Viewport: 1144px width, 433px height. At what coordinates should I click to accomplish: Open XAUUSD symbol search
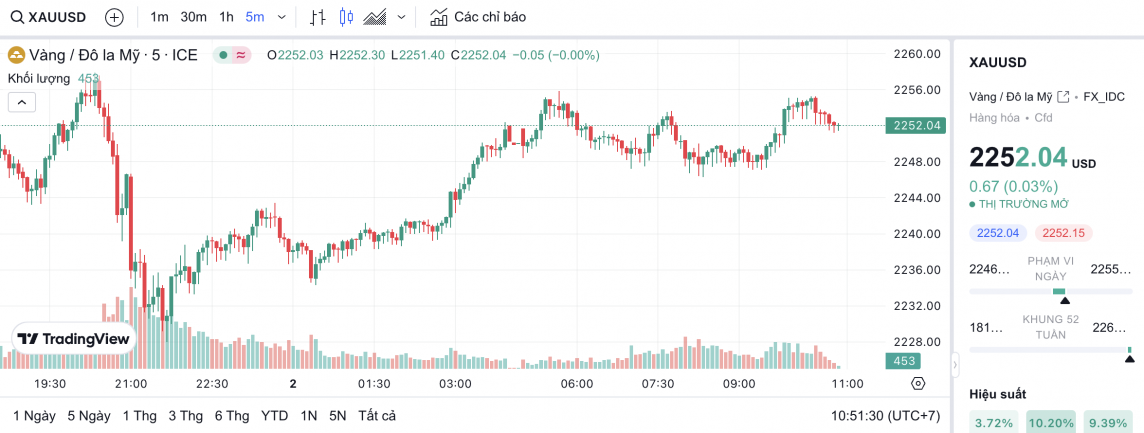[x=50, y=17]
